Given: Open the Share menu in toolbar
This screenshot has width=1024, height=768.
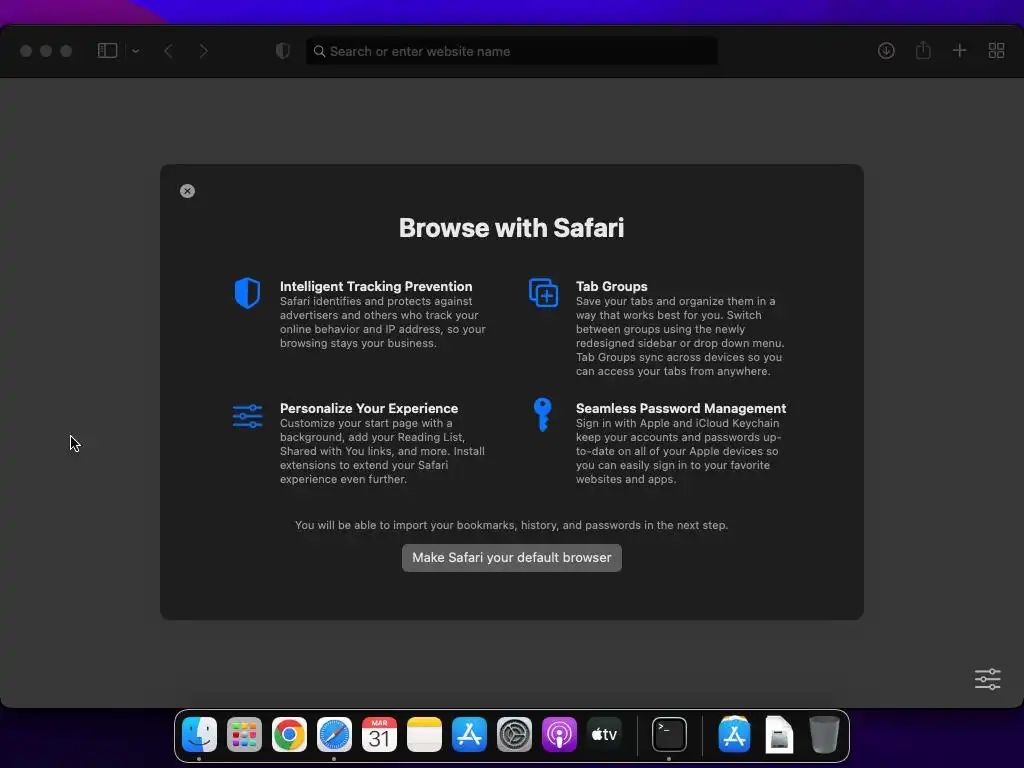Looking at the screenshot, I should coord(923,50).
